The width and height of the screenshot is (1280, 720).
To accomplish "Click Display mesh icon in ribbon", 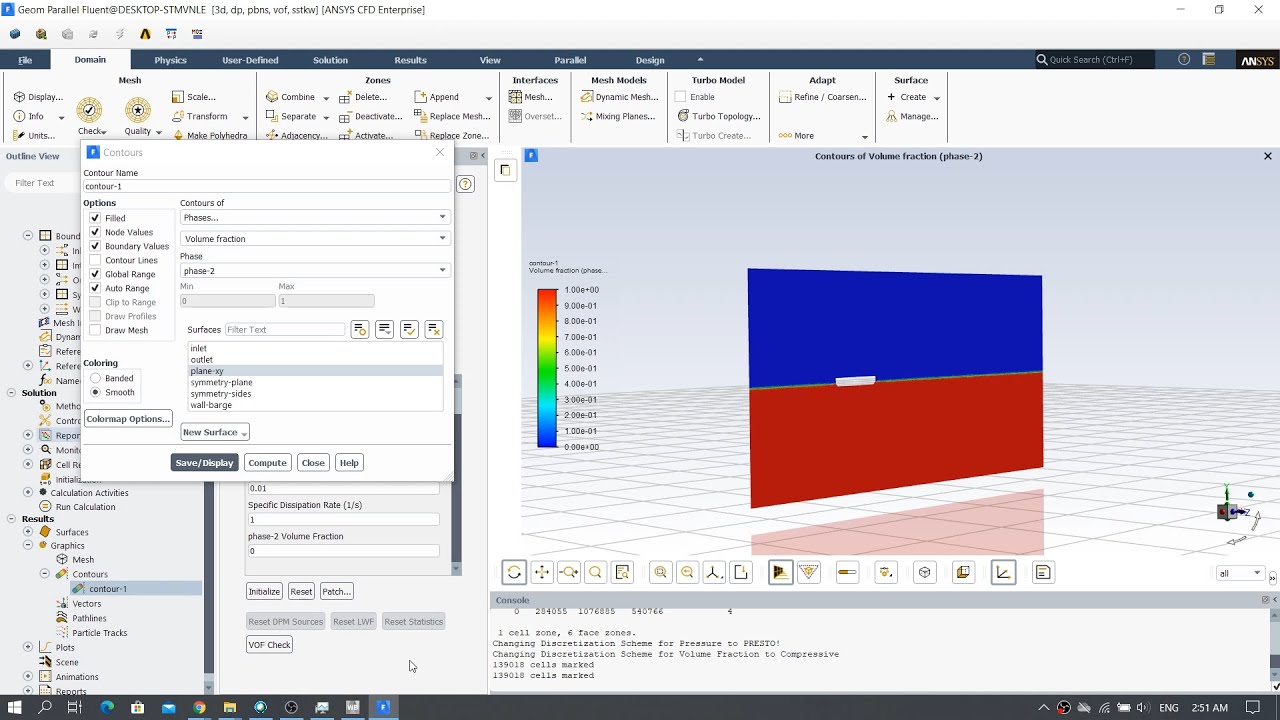I will 19,97.
